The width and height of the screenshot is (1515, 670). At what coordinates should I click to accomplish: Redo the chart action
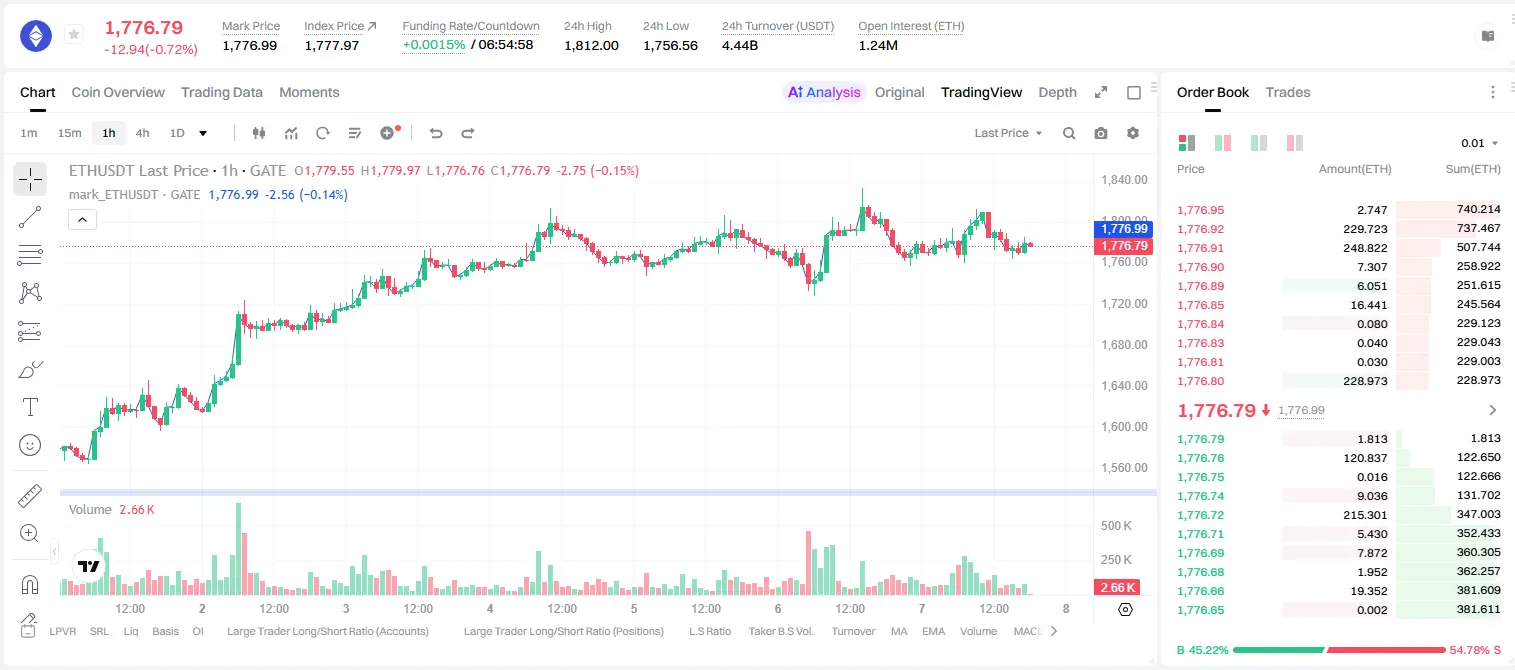[x=467, y=133]
